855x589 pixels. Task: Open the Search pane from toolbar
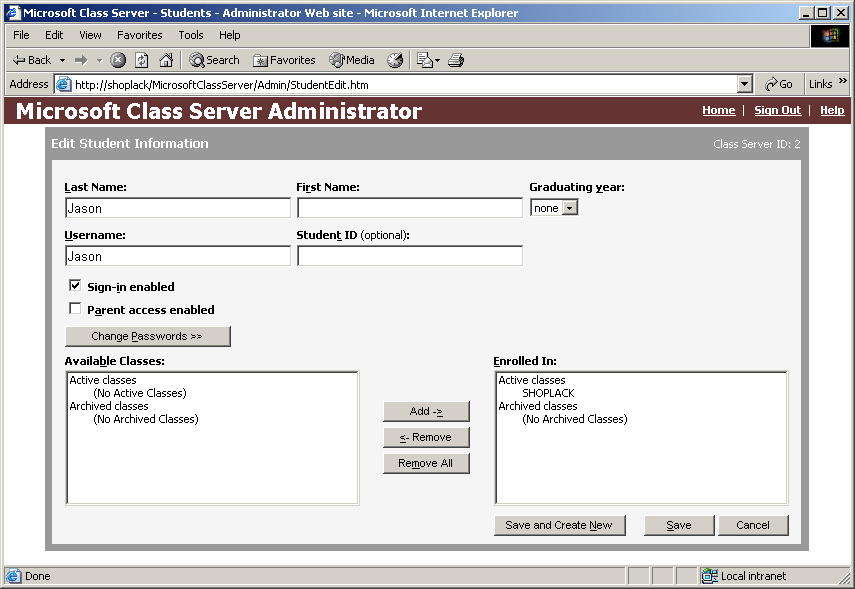[214, 60]
